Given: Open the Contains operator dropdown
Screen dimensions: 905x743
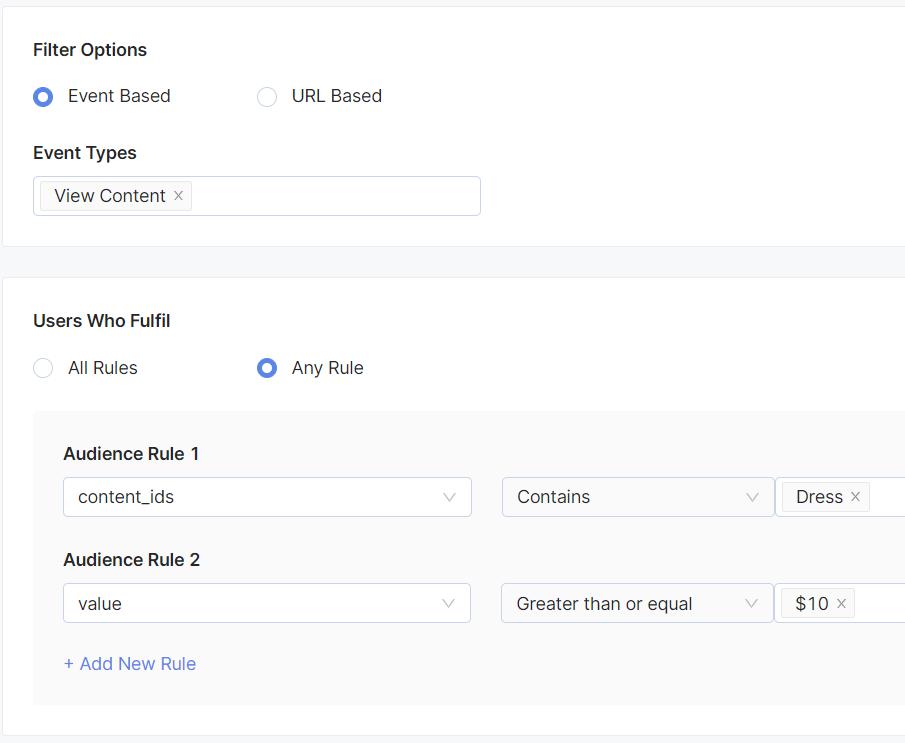Looking at the screenshot, I should (x=638, y=497).
